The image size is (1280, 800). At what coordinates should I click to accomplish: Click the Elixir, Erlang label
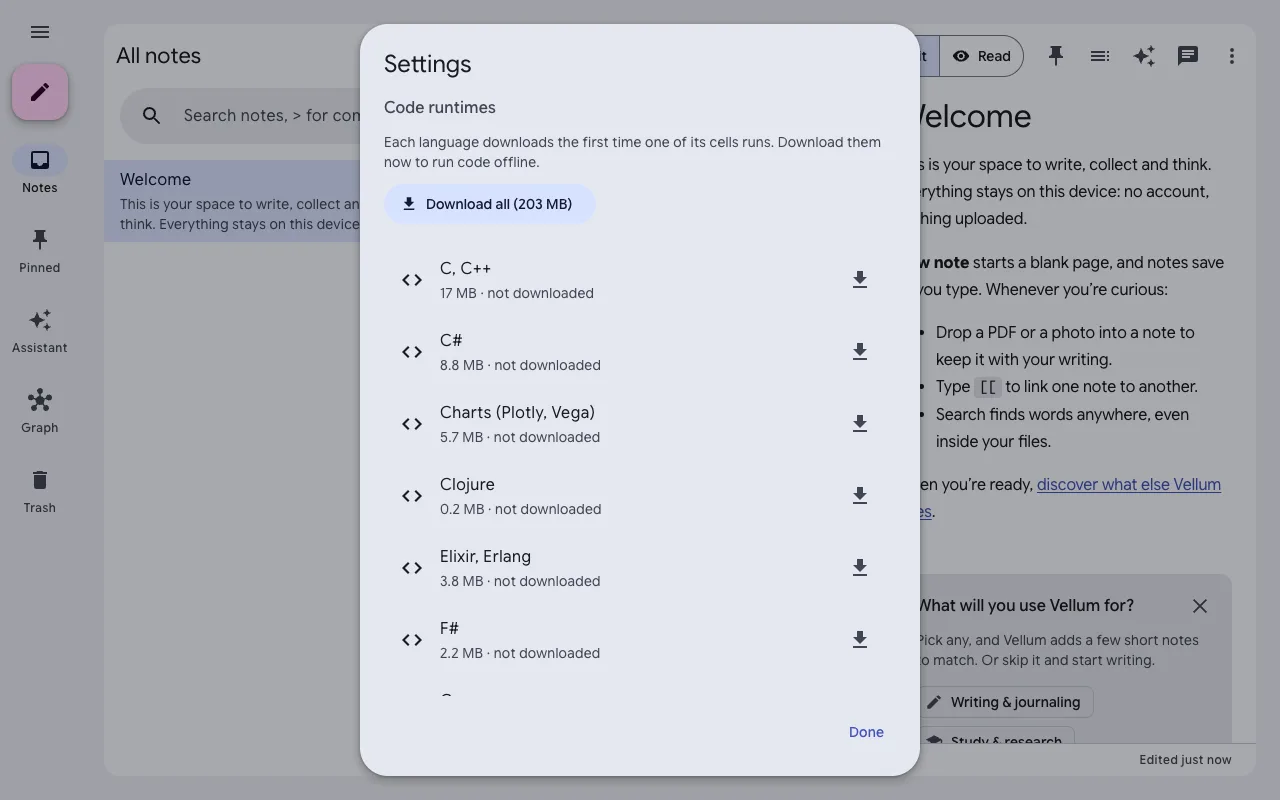[x=485, y=556]
